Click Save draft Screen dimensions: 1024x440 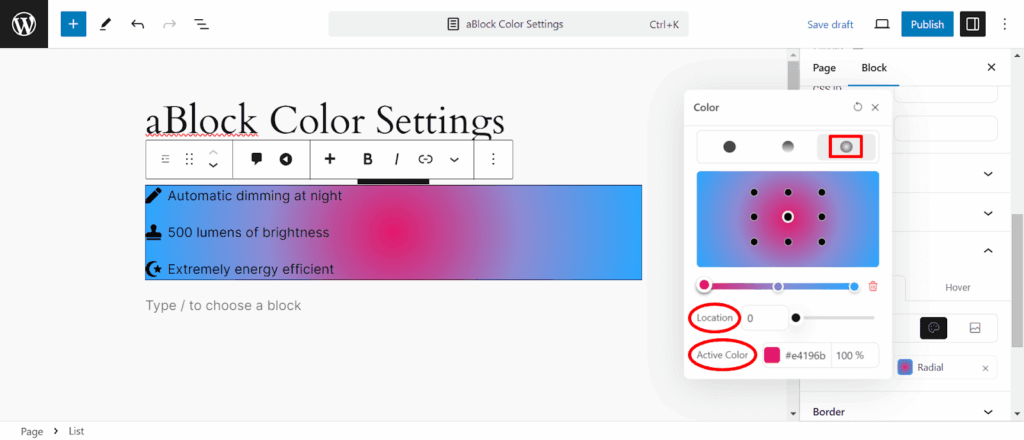pos(830,24)
